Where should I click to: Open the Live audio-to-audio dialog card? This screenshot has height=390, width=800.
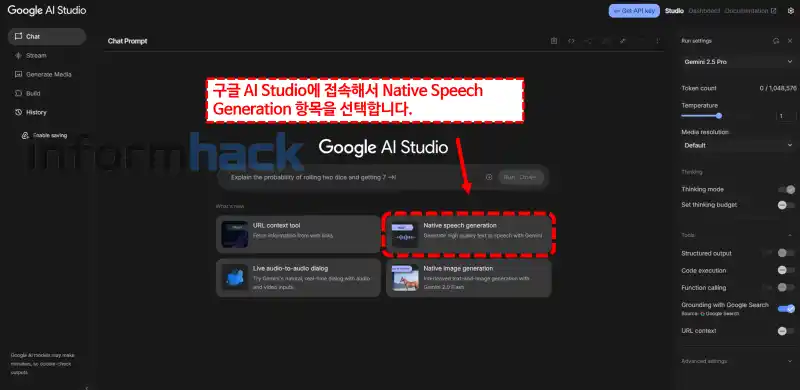(x=298, y=277)
